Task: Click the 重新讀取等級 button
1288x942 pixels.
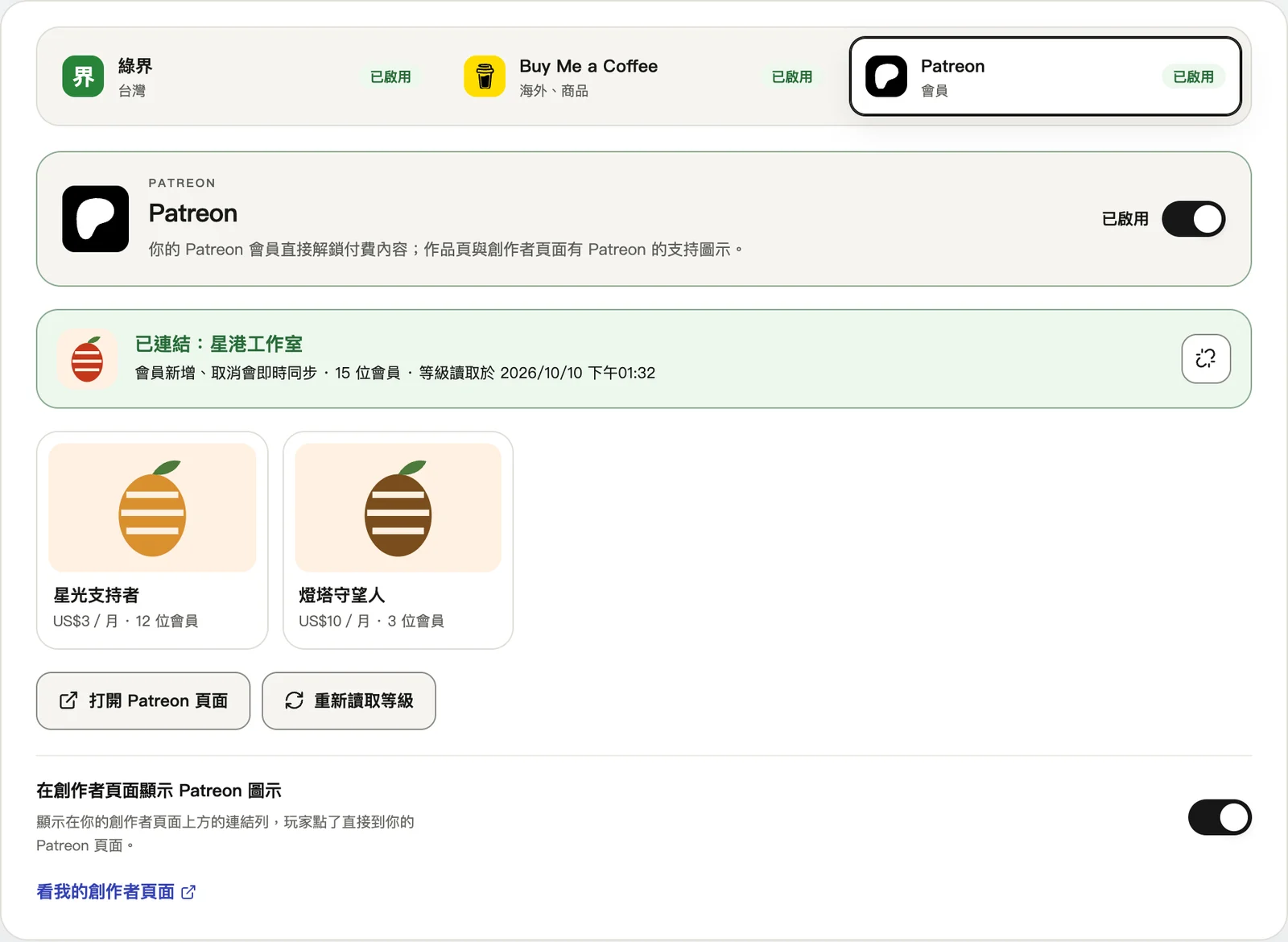Action: coord(349,700)
